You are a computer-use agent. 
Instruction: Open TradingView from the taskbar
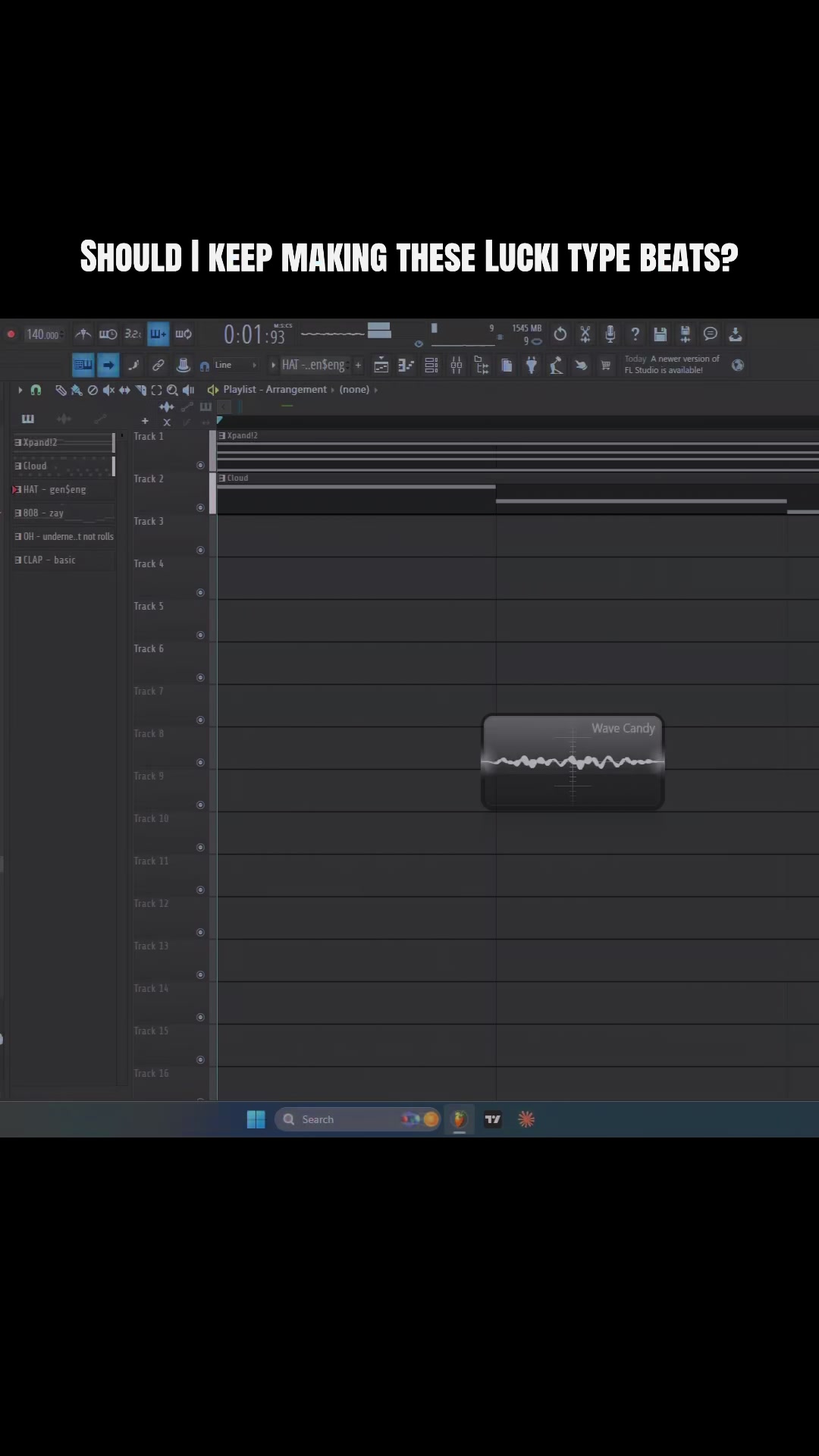tap(493, 1119)
